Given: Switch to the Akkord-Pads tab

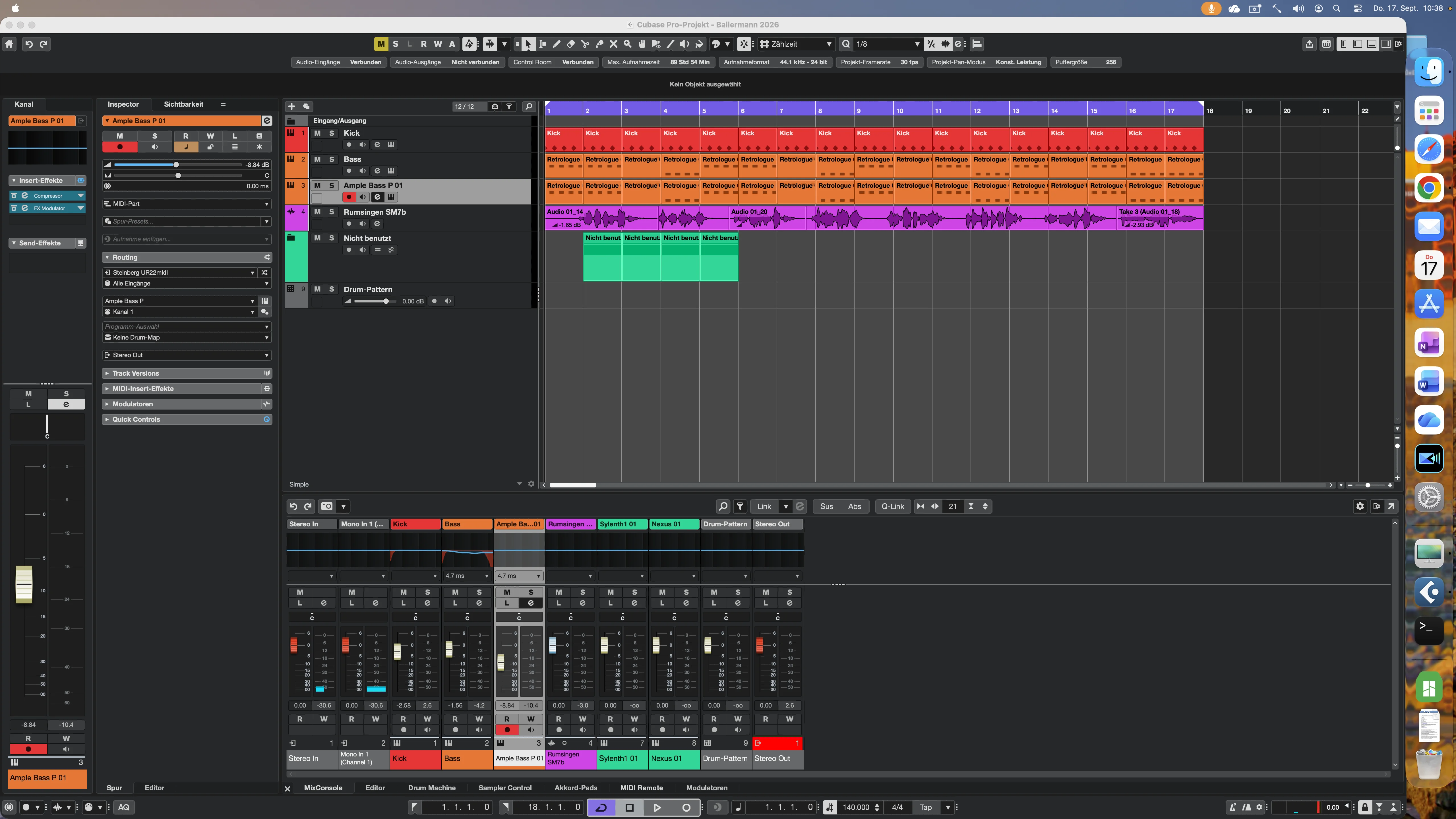Looking at the screenshot, I should pos(575,788).
